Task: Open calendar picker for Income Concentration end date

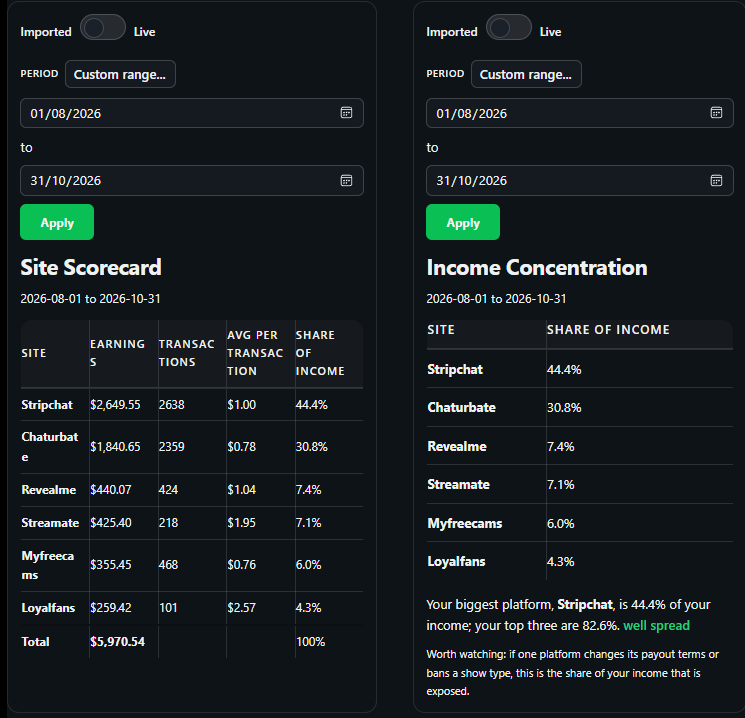Action: [716, 181]
